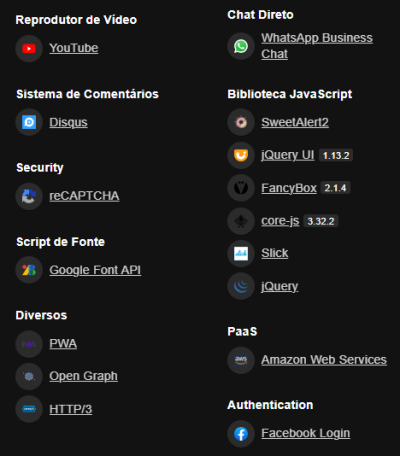Click the PWA link
Viewport: 400px width, 456px height.
(63, 344)
